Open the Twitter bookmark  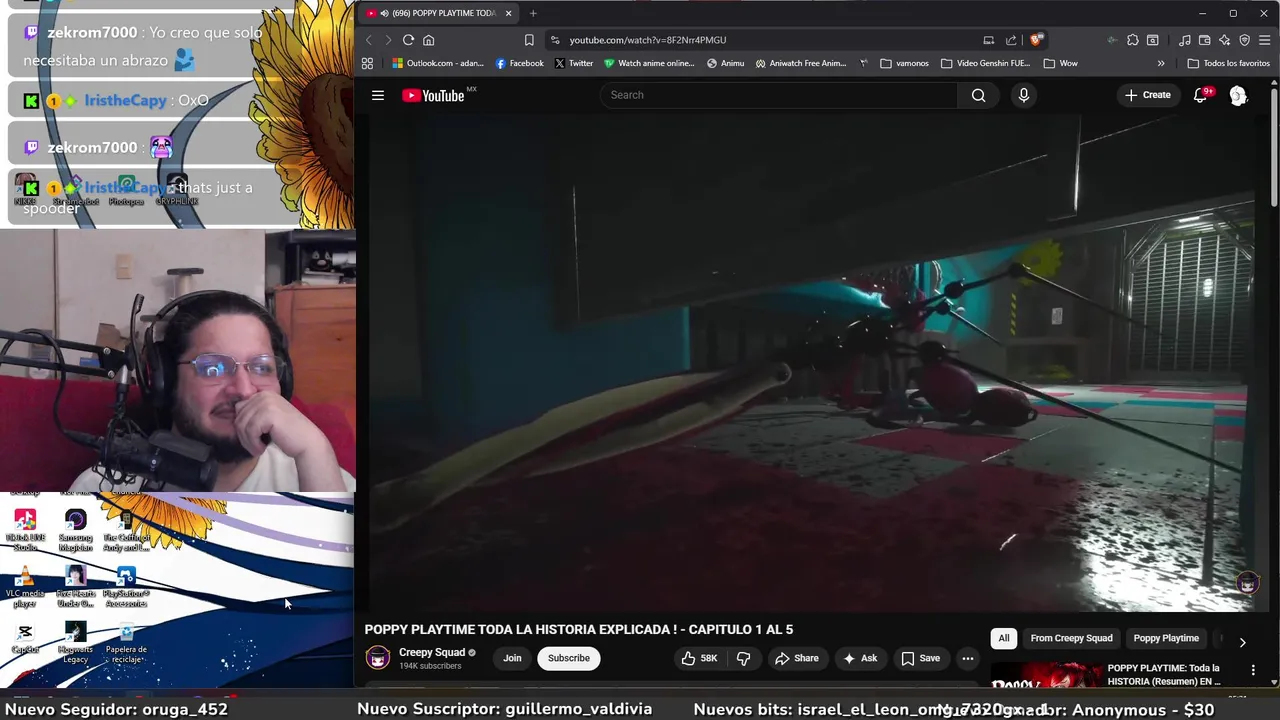[574, 63]
